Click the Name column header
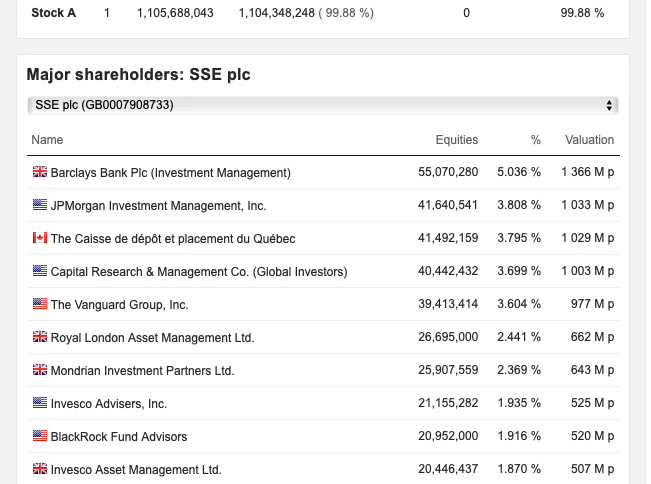This screenshot has height=484, width=651. [x=47, y=140]
